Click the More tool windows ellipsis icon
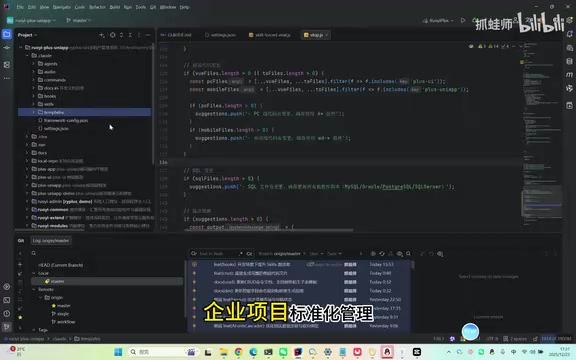The image size is (576, 360). coord(7,78)
